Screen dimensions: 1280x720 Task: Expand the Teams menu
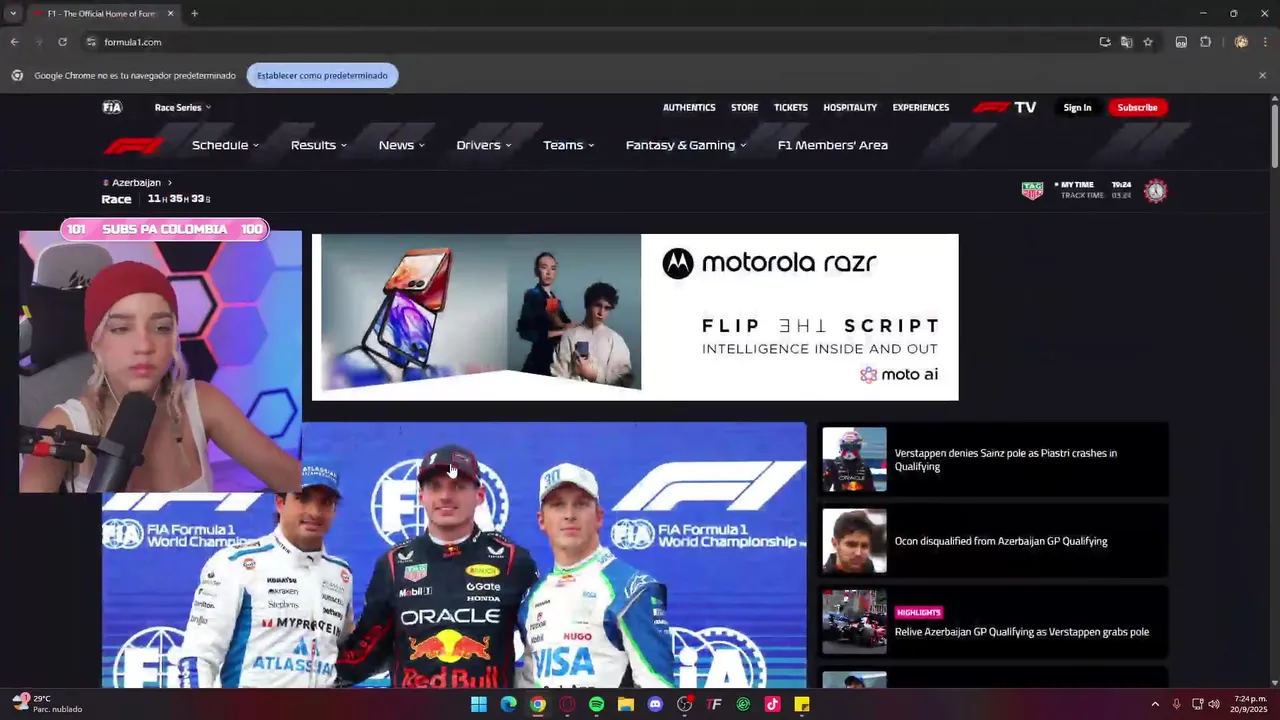click(x=569, y=145)
